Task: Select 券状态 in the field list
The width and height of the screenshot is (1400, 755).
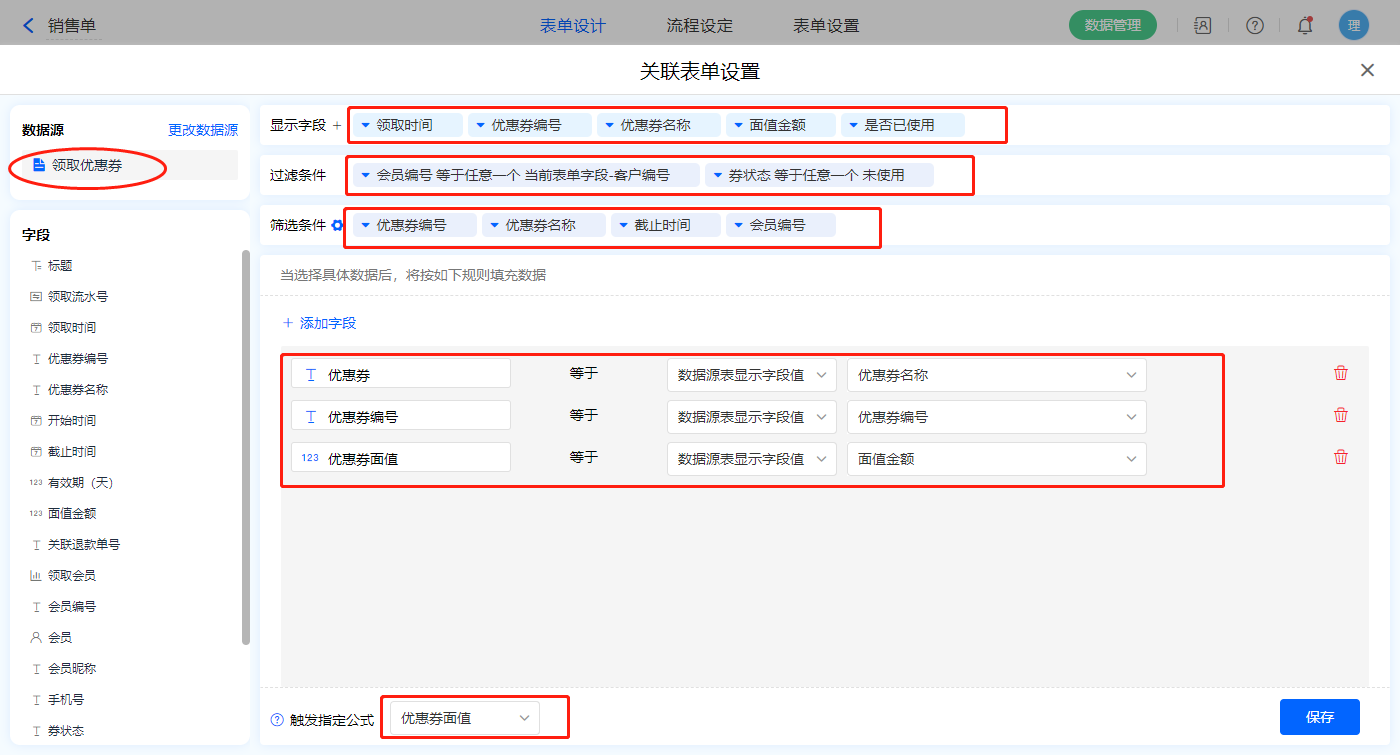Action: click(x=66, y=731)
